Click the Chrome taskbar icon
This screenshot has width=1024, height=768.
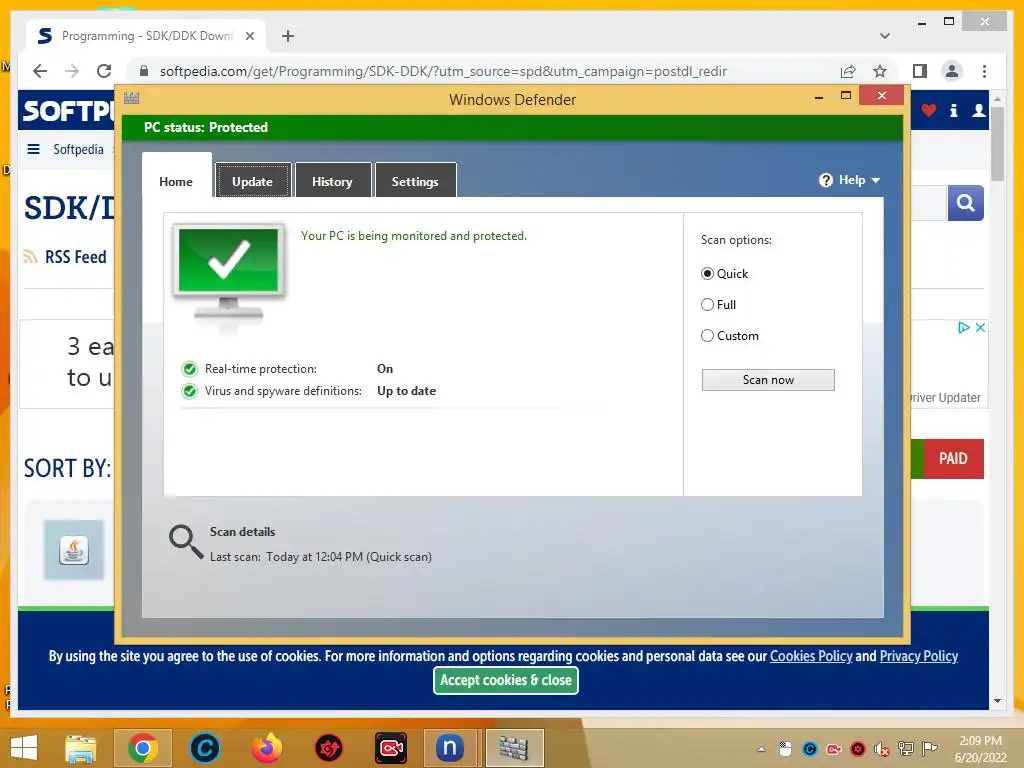click(x=142, y=748)
